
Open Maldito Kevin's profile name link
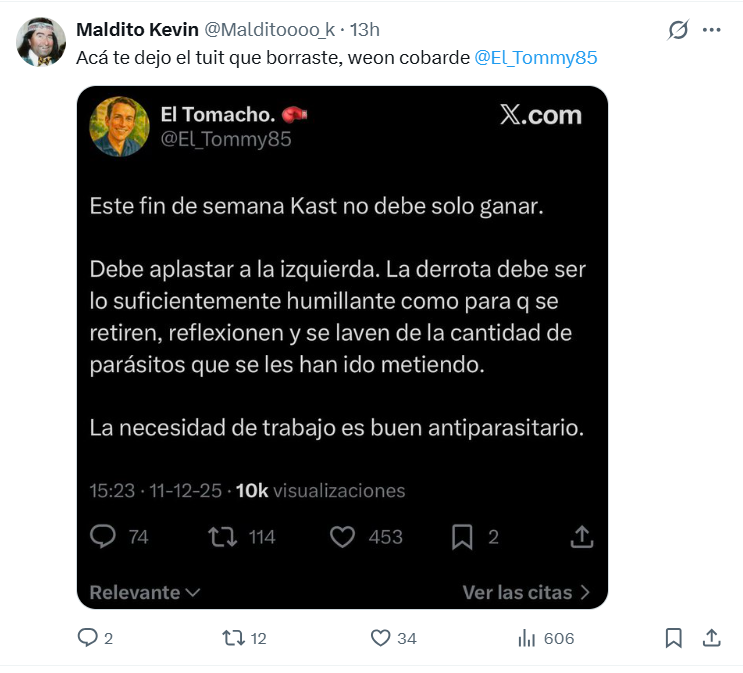[137, 30]
